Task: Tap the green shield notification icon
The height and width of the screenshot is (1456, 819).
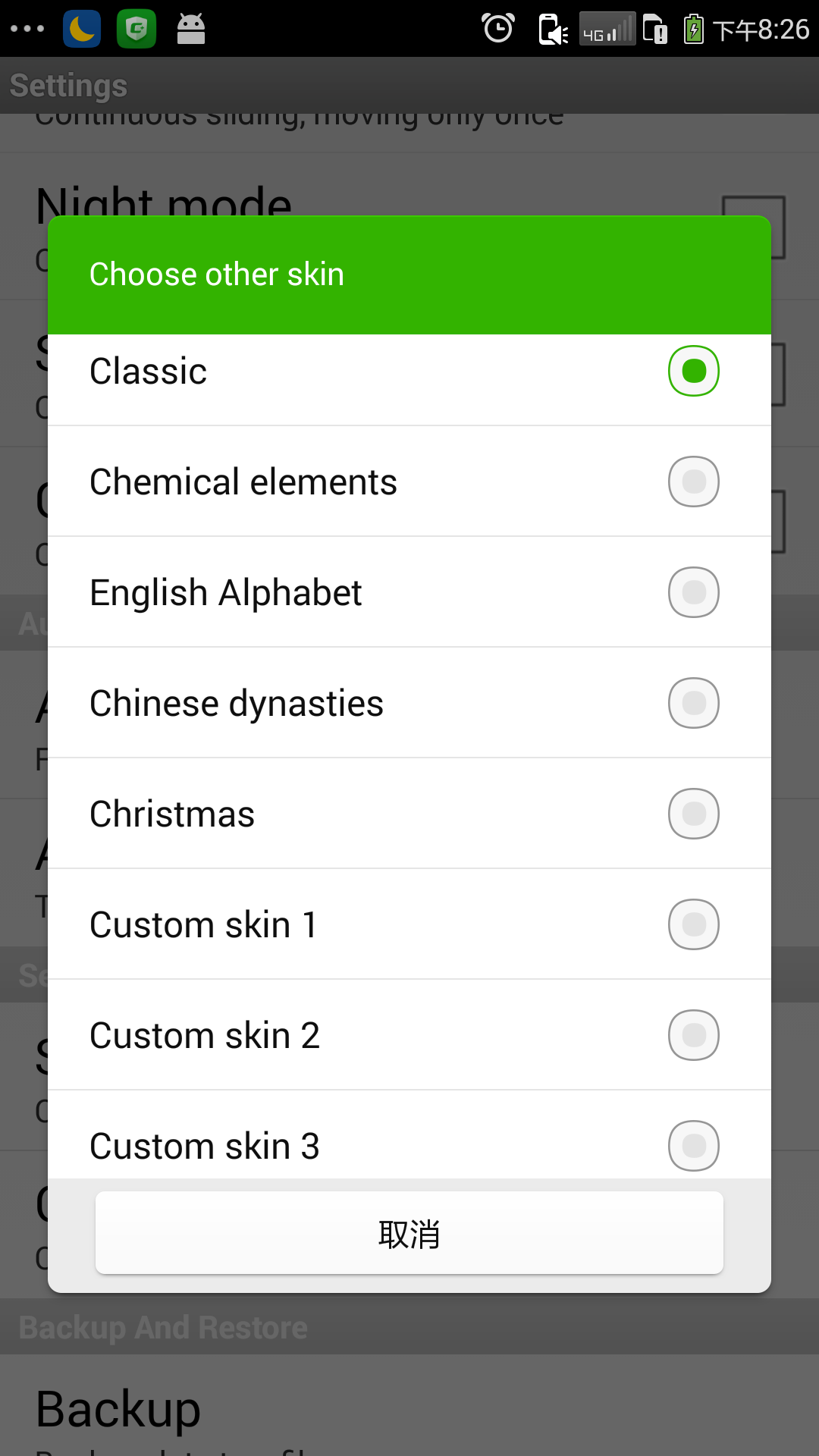Action: [136, 29]
